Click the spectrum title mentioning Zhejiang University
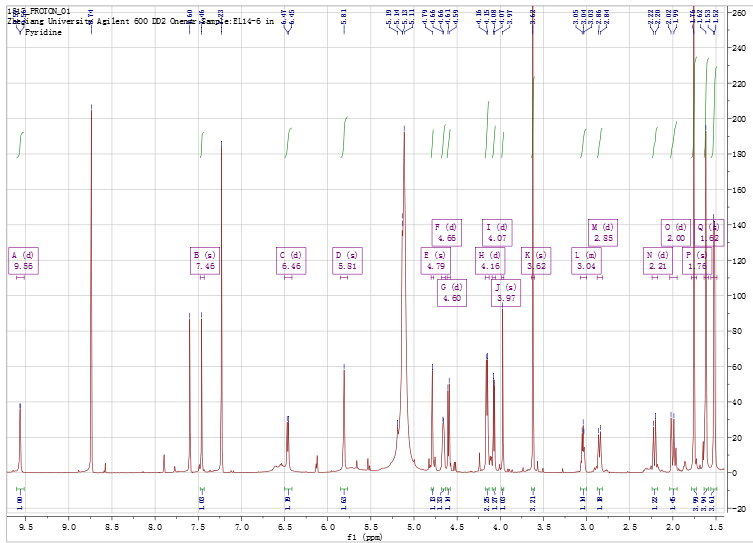Image resolution: width=753 pixels, height=543 pixels. click(140, 21)
